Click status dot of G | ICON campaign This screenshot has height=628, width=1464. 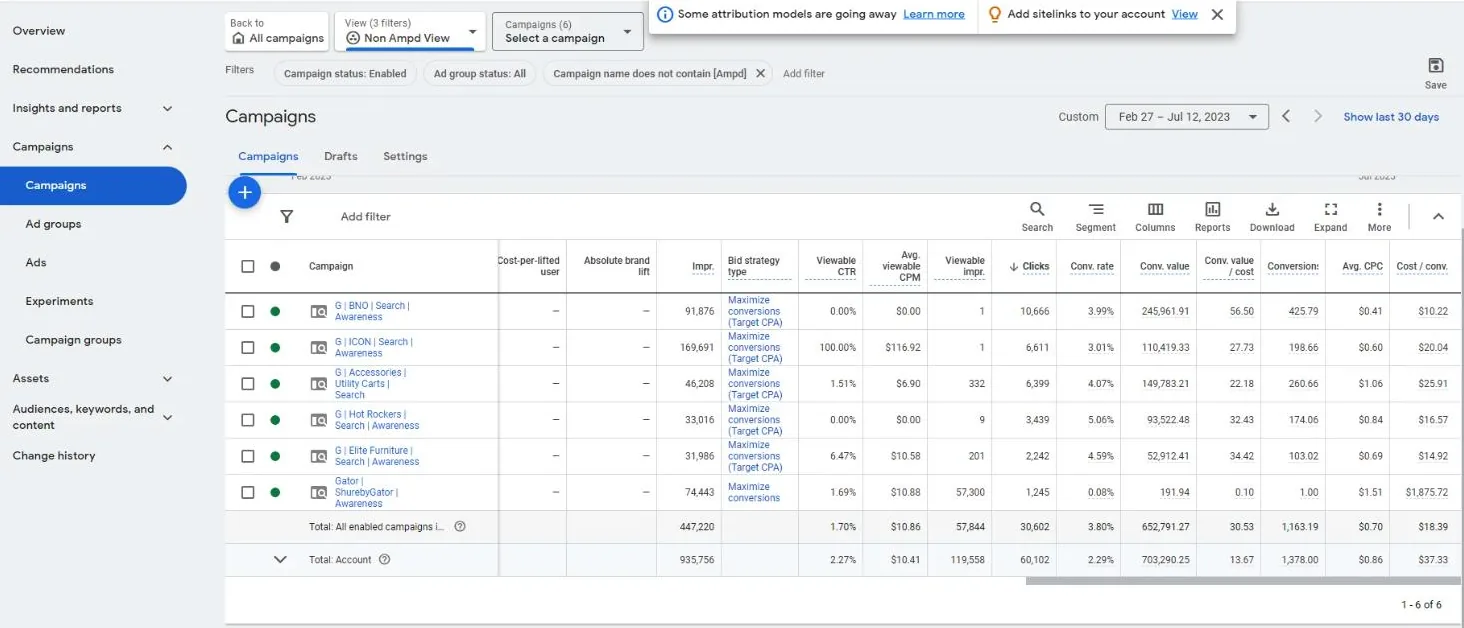(x=275, y=347)
